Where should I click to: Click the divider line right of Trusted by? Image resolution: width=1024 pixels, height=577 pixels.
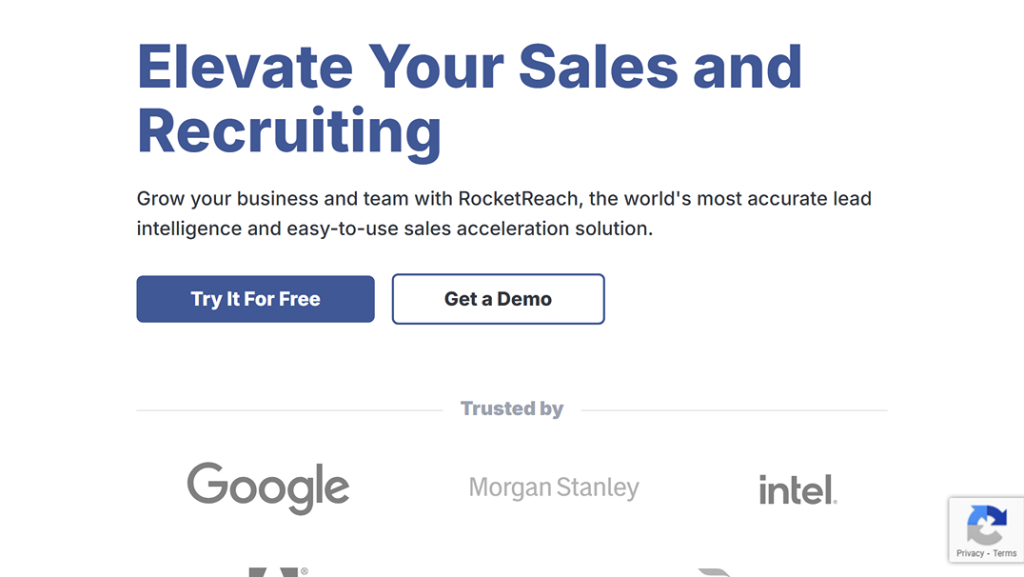tap(734, 411)
